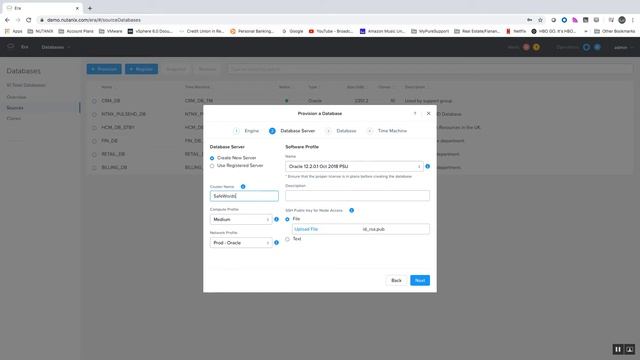This screenshot has height=360, width=640.
Task: Reload the page with browser refresh icon
Action: click(29, 20)
